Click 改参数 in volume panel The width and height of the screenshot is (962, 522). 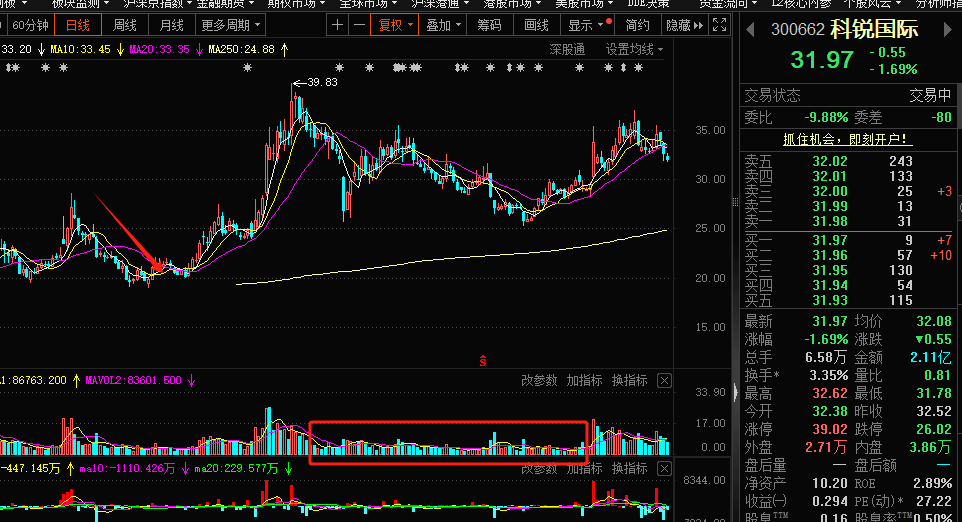tap(539, 380)
